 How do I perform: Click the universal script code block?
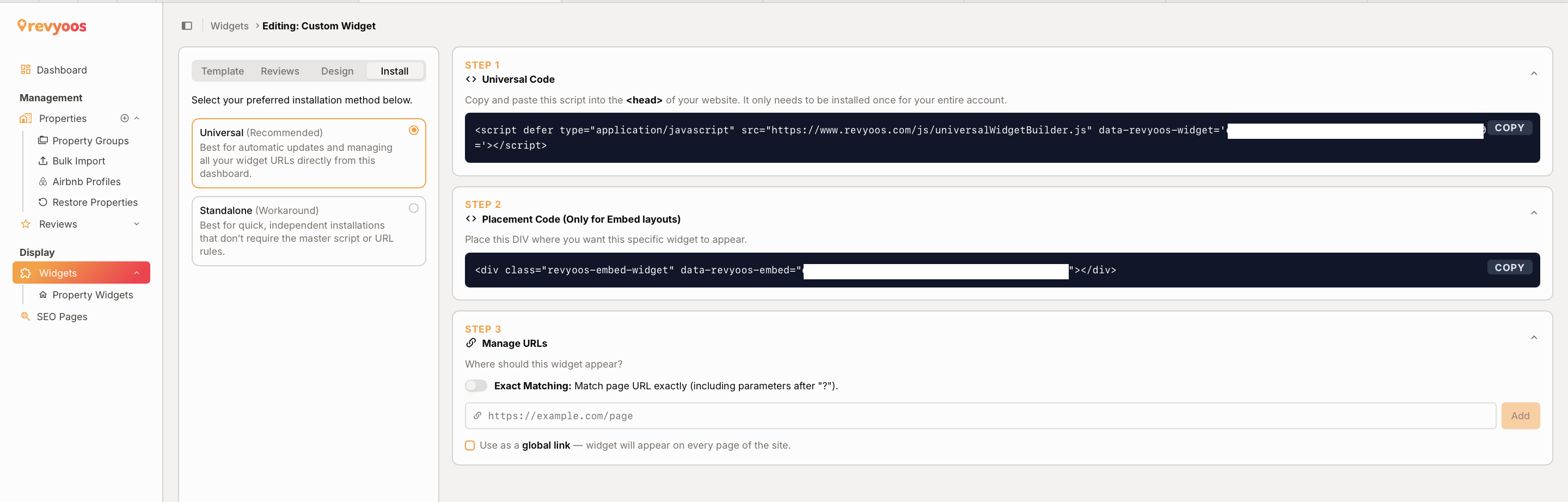1002,138
